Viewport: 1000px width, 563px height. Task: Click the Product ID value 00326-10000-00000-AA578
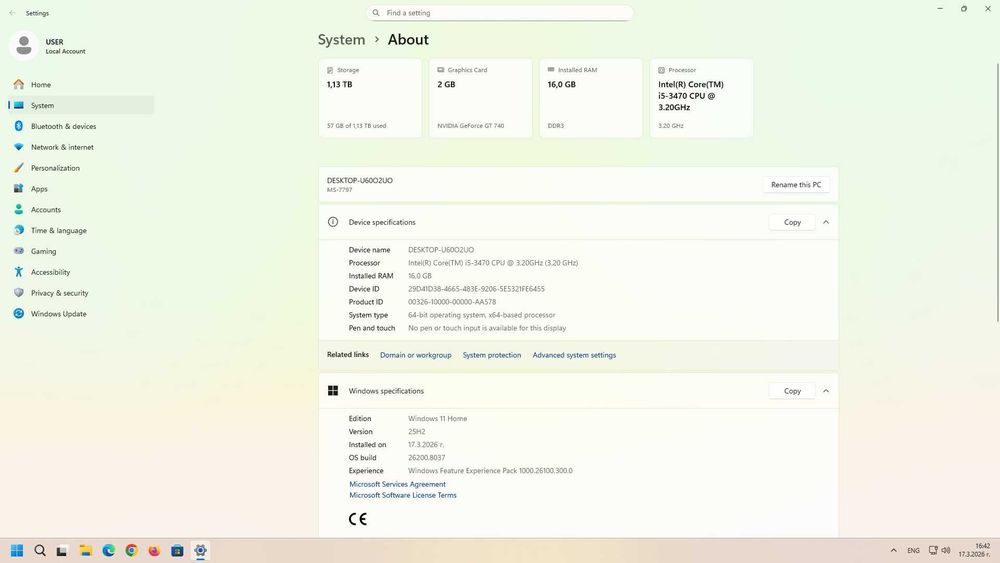[x=452, y=302]
